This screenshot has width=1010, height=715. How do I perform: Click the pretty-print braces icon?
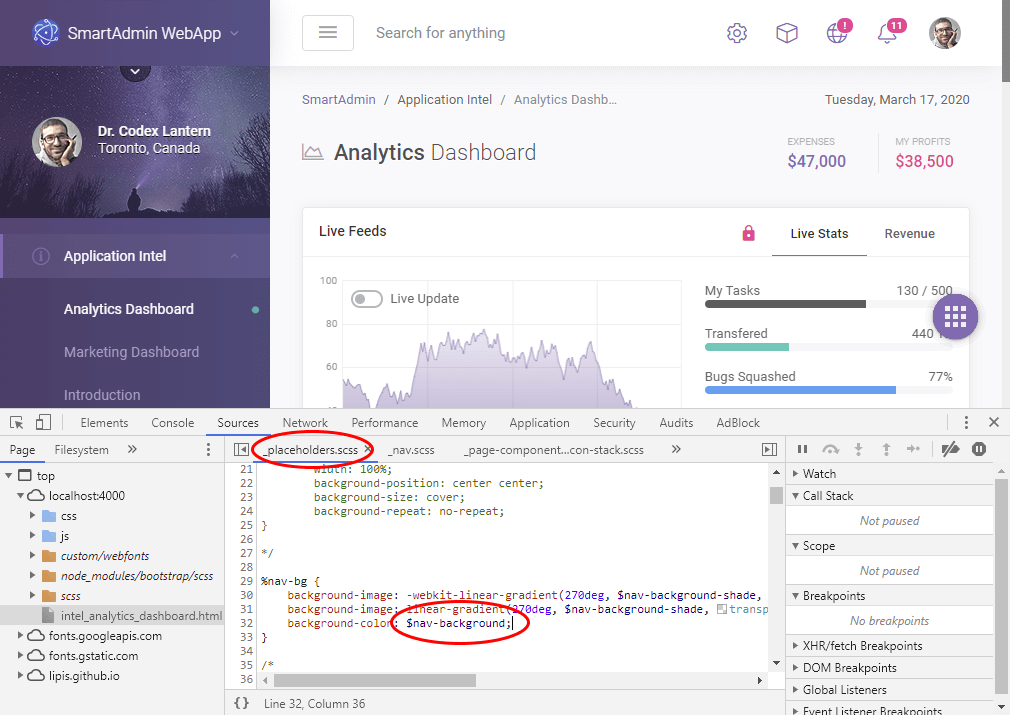(241, 703)
